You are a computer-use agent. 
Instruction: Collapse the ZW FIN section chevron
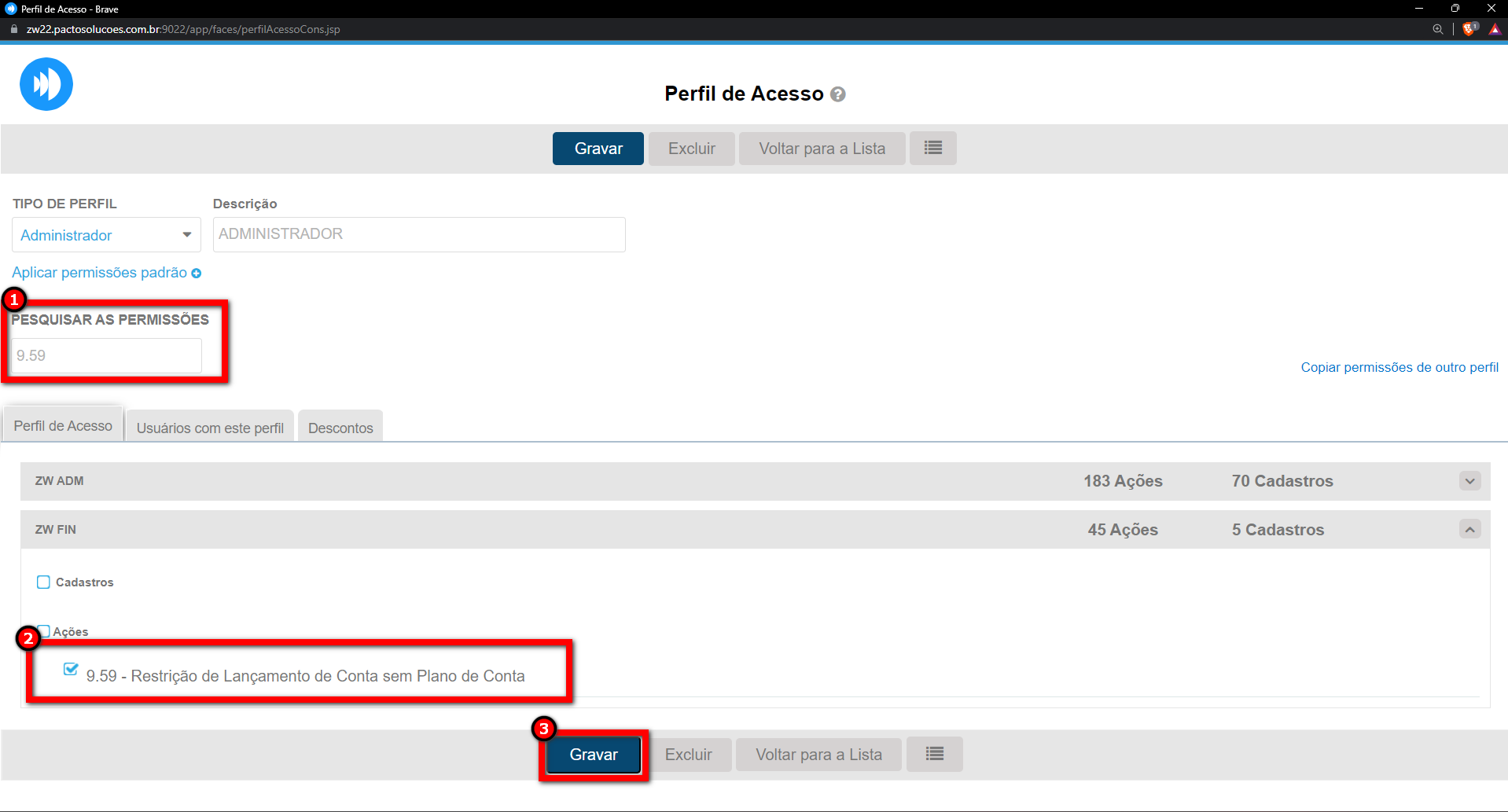(x=1469, y=530)
